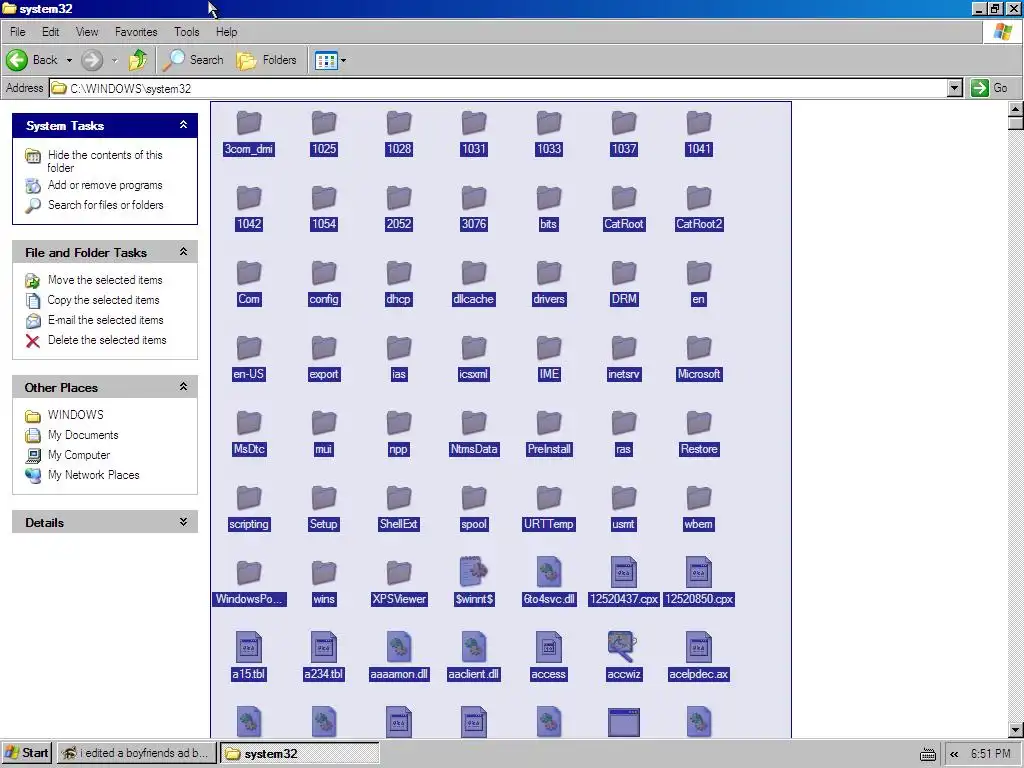This screenshot has width=1024, height=768.
Task: Click the system clock showing 6:51 PM
Action: pyautogui.click(x=990, y=754)
